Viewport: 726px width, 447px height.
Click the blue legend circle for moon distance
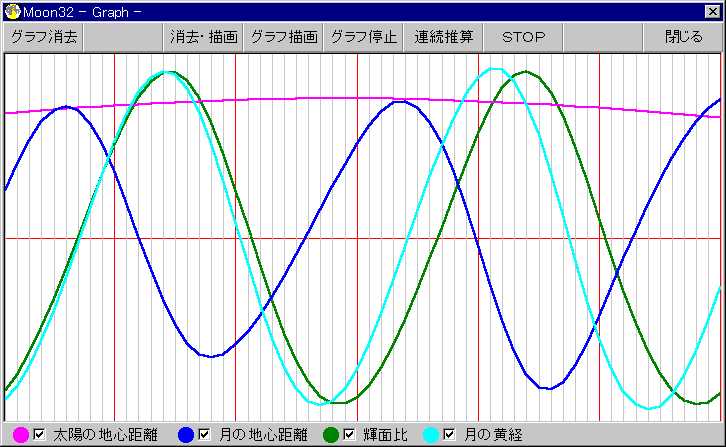click(185, 434)
